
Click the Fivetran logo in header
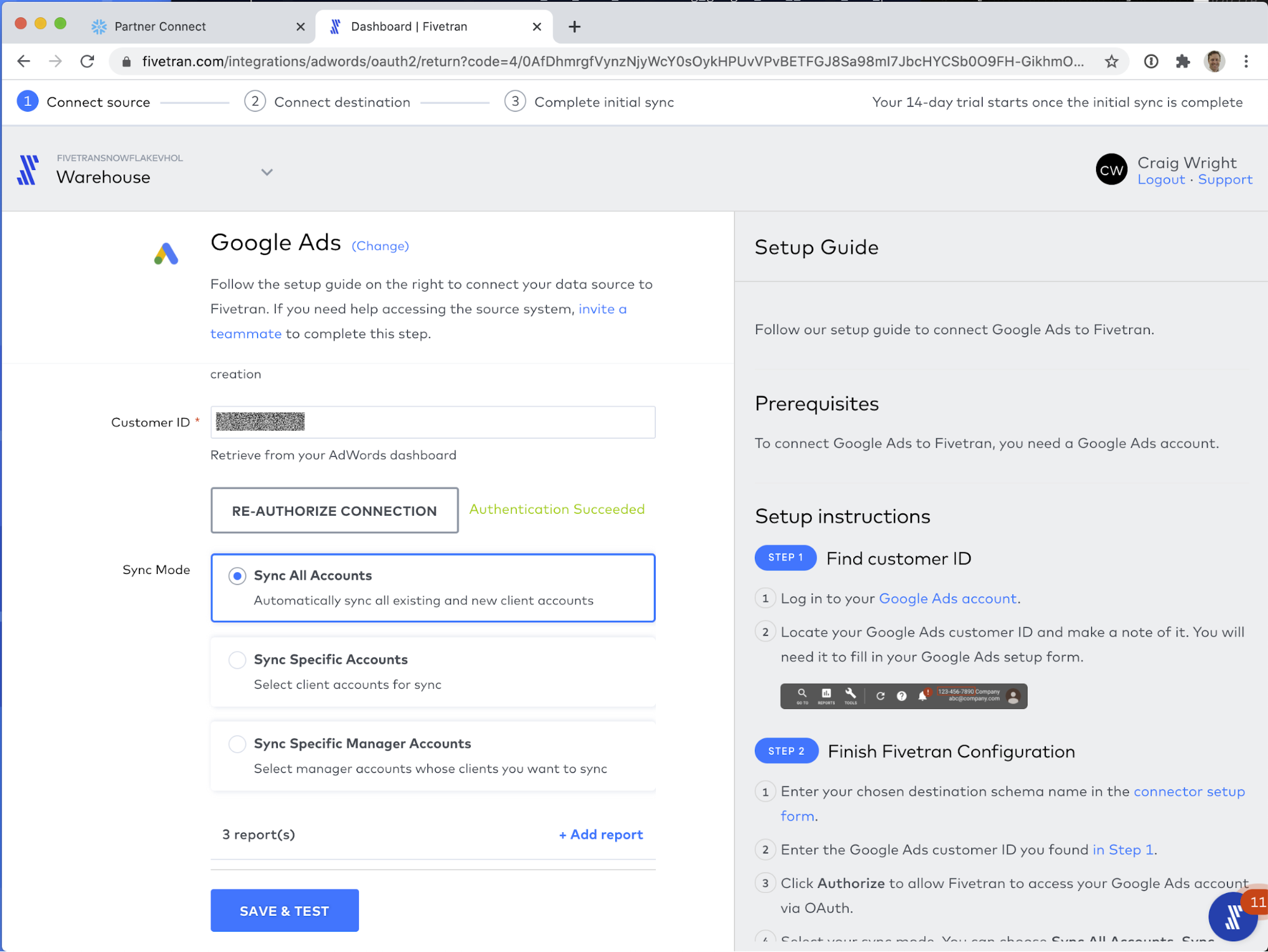coord(28,170)
